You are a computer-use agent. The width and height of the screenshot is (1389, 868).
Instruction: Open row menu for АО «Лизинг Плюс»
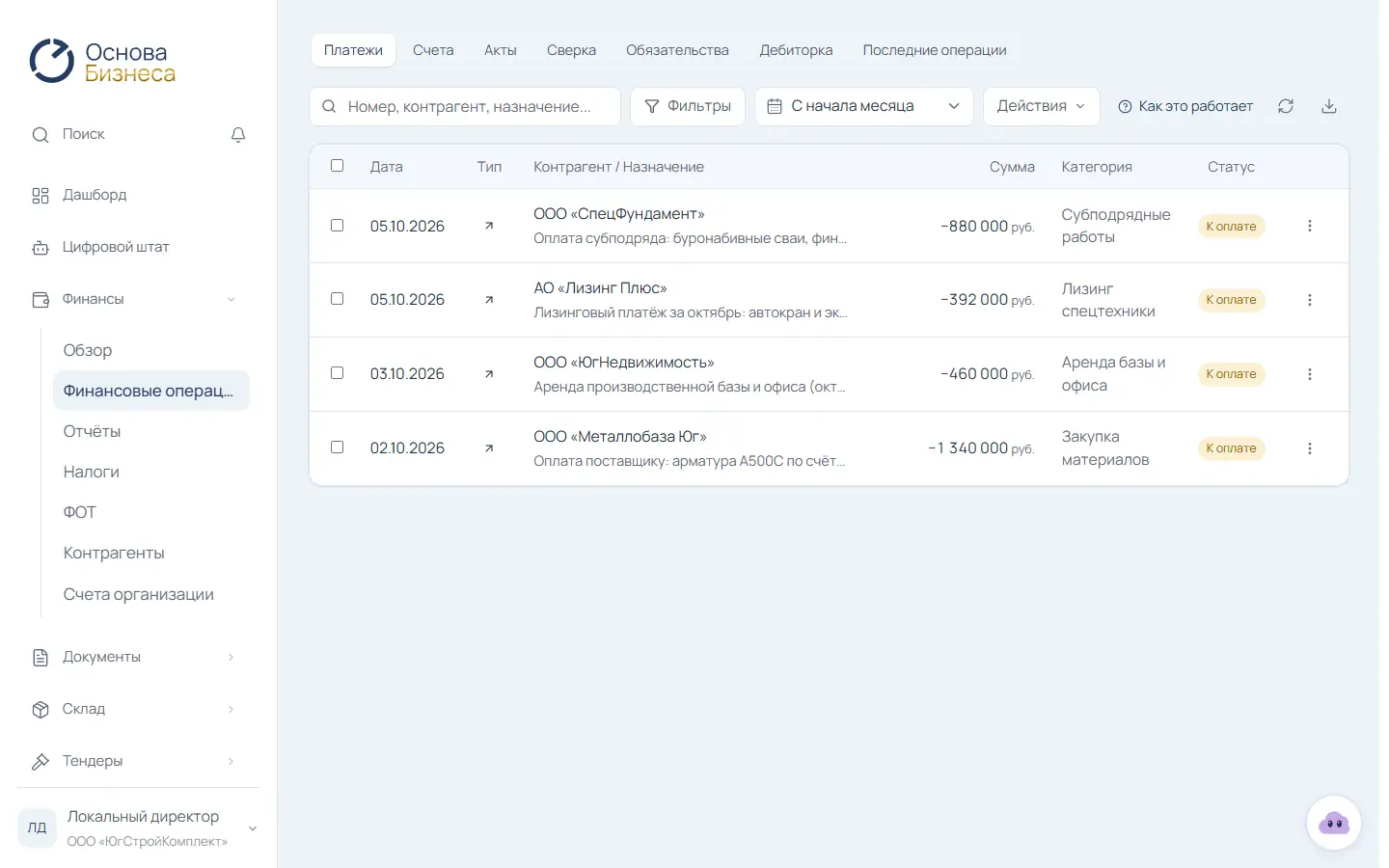click(x=1310, y=300)
